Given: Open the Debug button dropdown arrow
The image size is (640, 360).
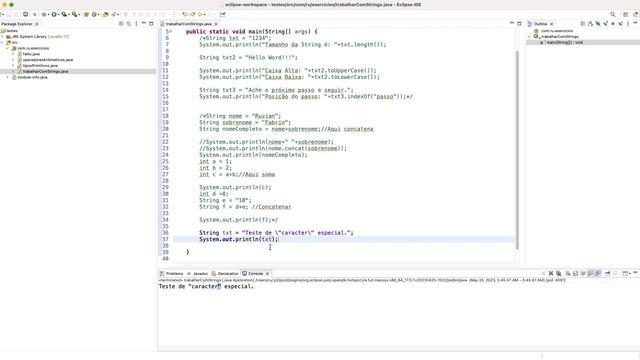Looking at the screenshot, I should [x=48, y=14].
